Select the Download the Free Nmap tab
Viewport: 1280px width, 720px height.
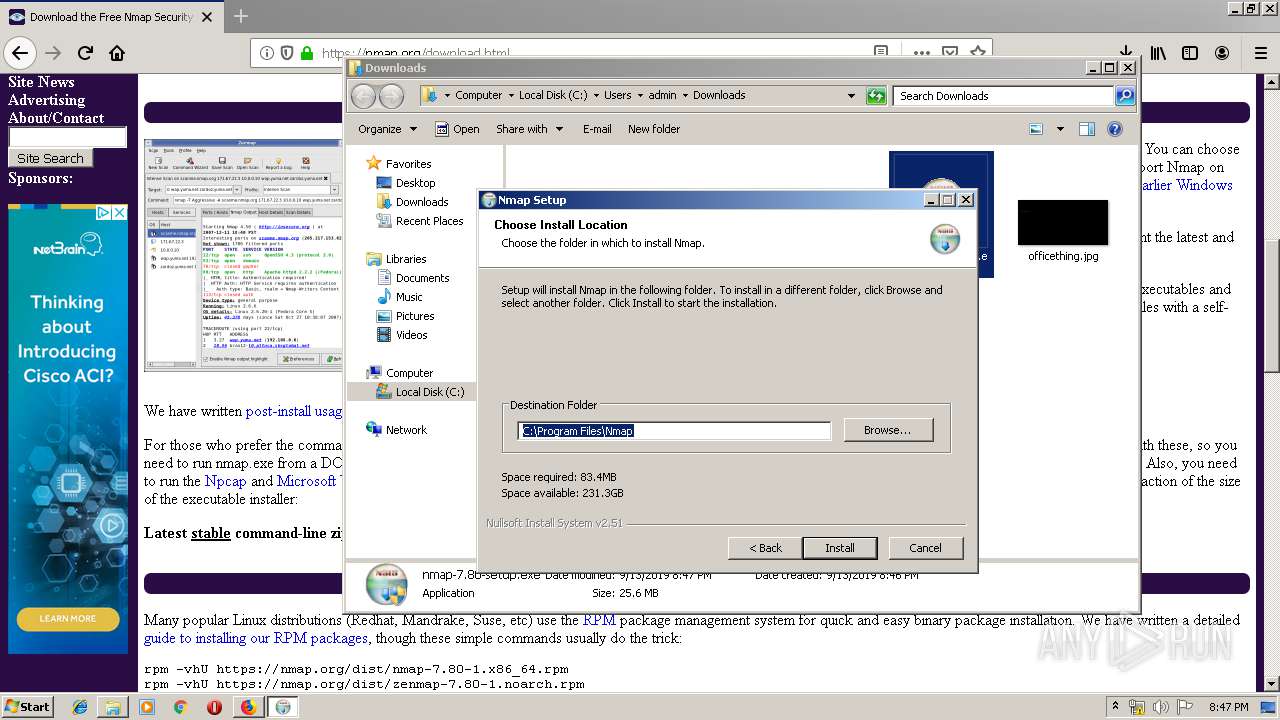point(111,17)
